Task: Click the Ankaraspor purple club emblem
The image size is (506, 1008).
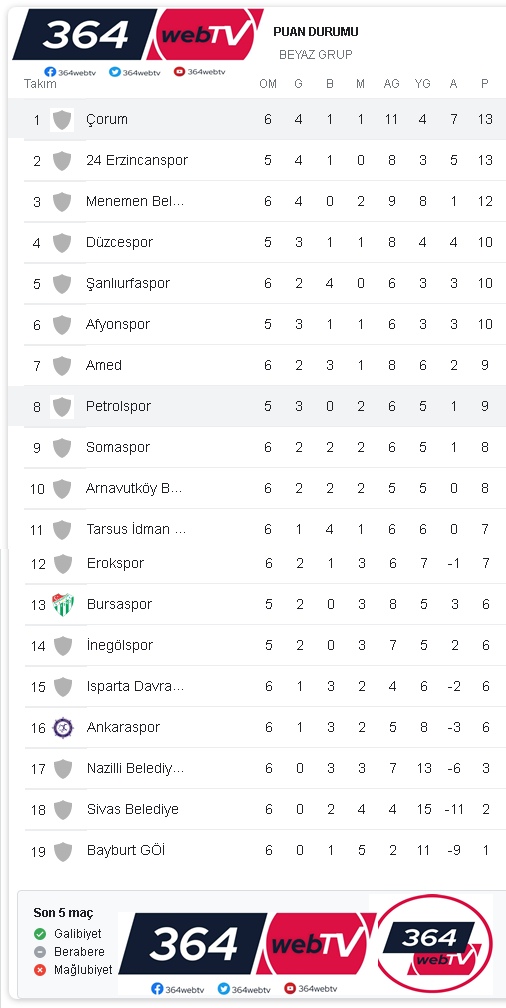Action: pyautogui.click(x=63, y=728)
